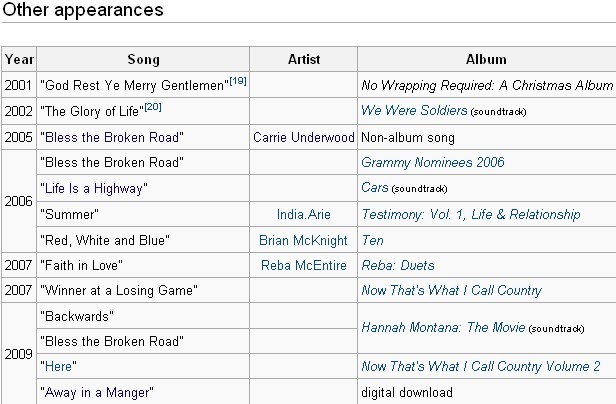Jump to citation reference 20
Viewport: 616px width, 404px height.
tap(153, 107)
